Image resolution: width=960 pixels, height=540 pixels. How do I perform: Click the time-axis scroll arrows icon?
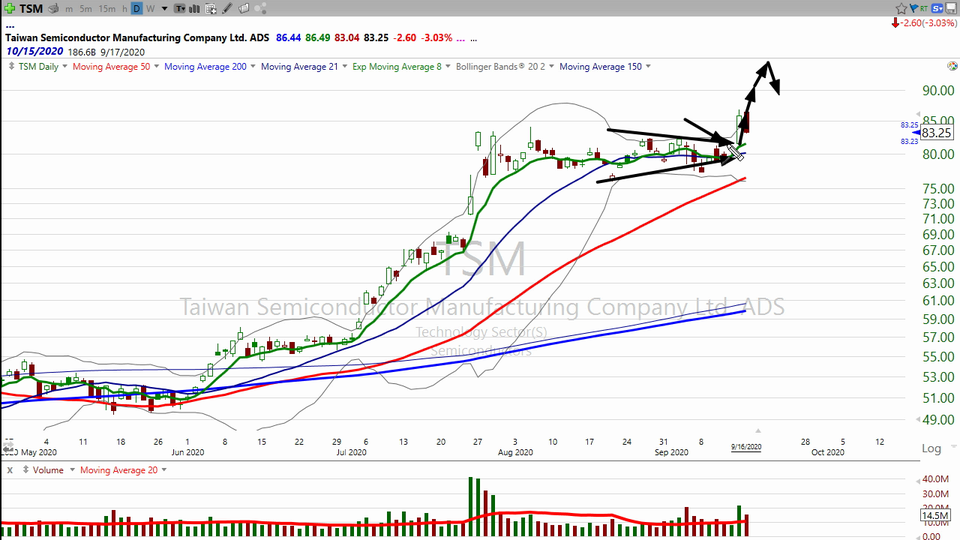(9, 448)
